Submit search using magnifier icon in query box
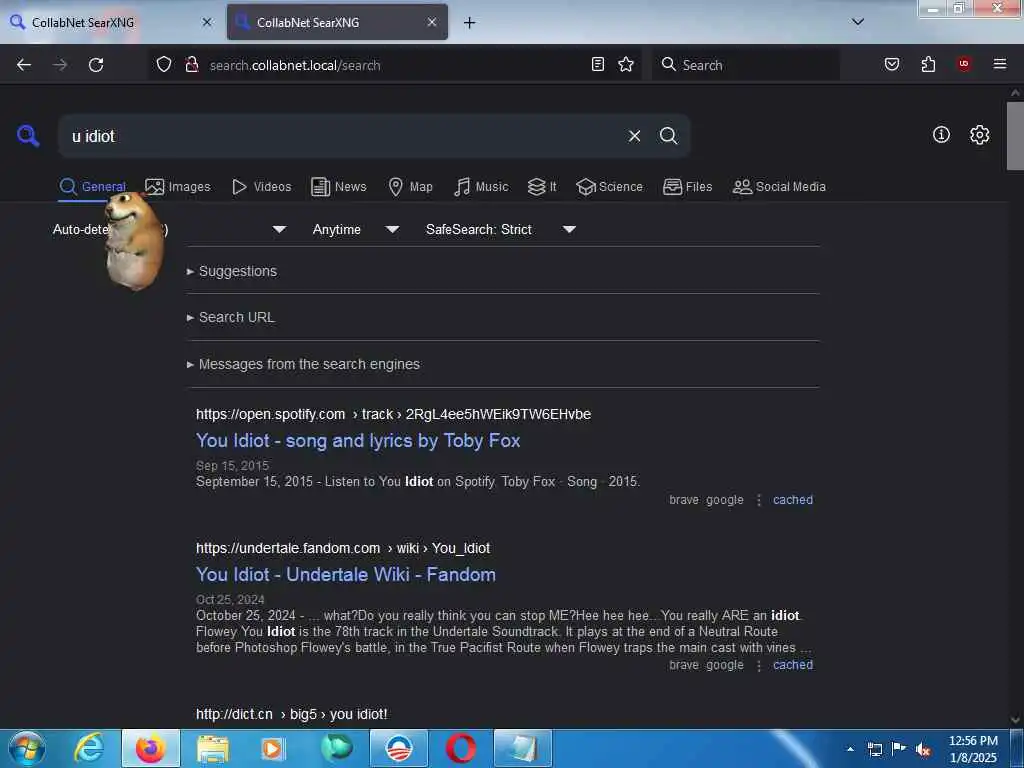1024x768 pixels. pos(668,136)
